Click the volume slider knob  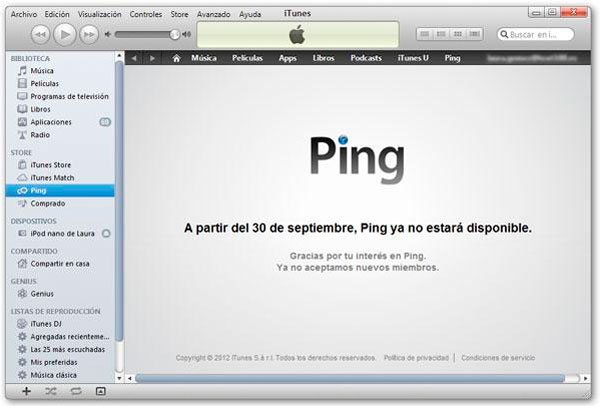176,34
